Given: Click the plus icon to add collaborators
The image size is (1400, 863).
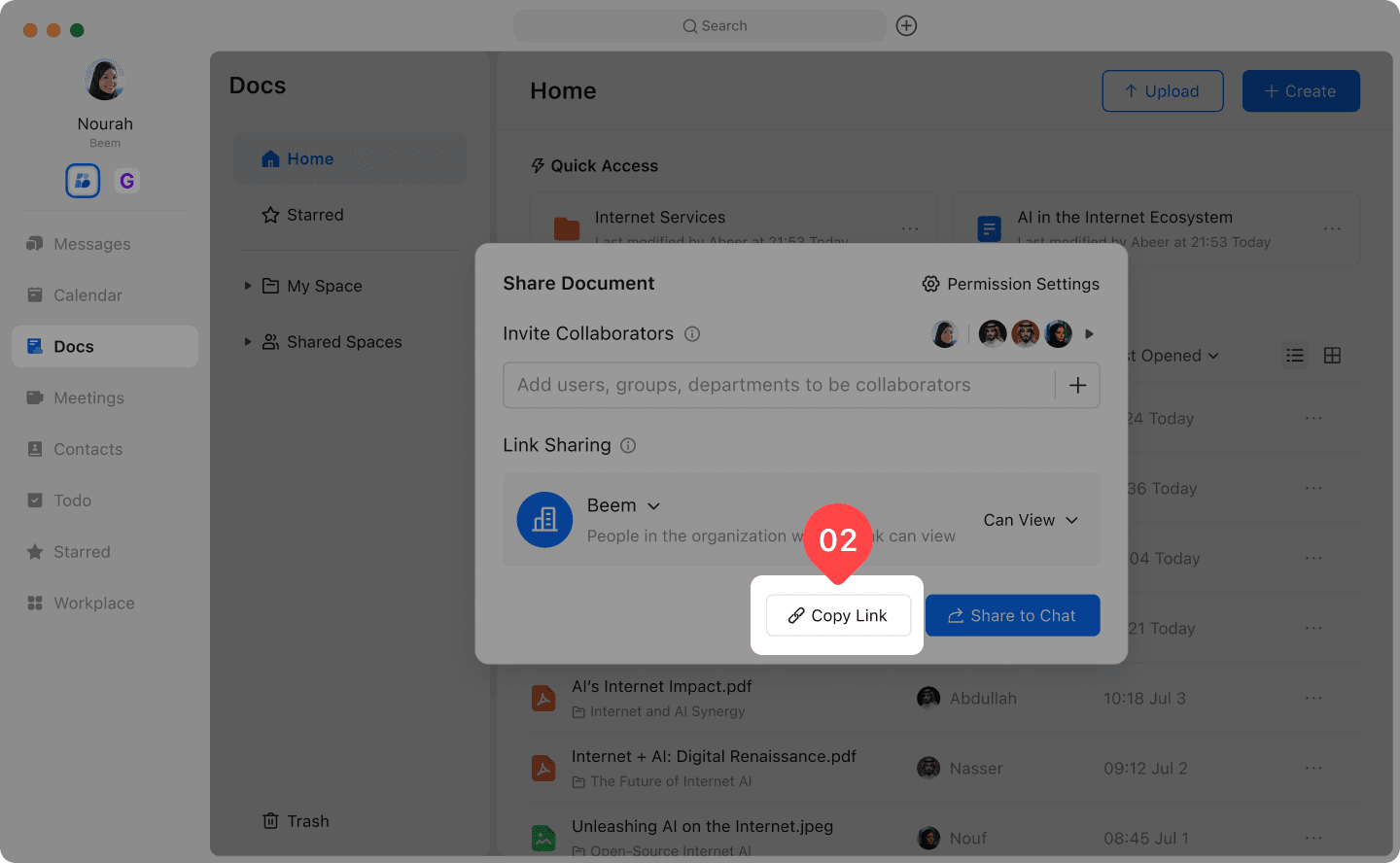Looking at the screenshot, I should tap(1077, 386).
